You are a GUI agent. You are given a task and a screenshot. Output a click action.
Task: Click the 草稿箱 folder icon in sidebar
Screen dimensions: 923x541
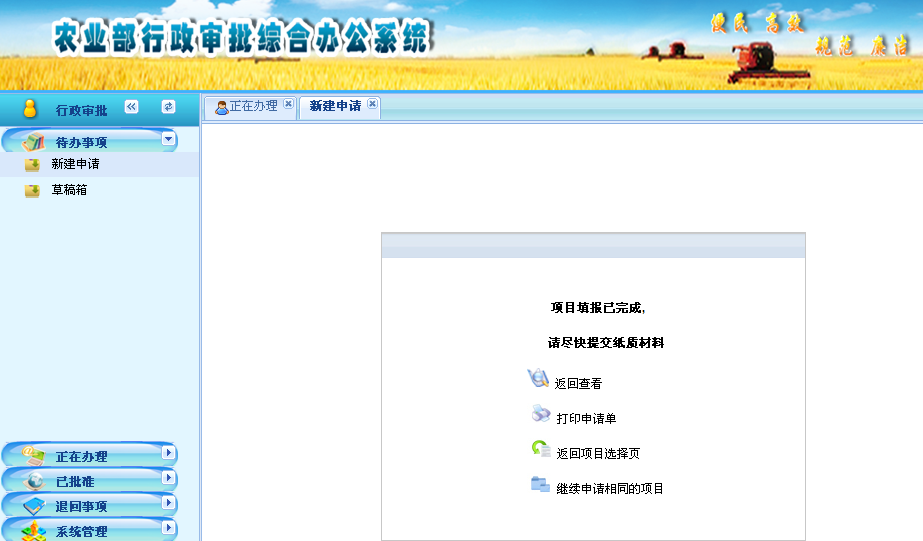pyautogui.click(x=32, y=190)
